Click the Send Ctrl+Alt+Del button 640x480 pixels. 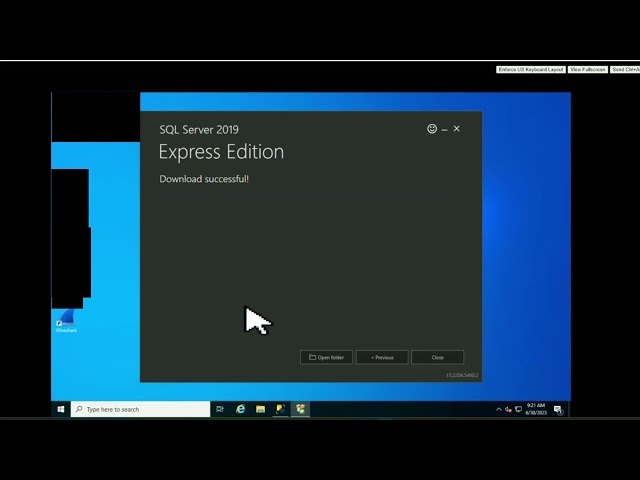pos(626,70)
